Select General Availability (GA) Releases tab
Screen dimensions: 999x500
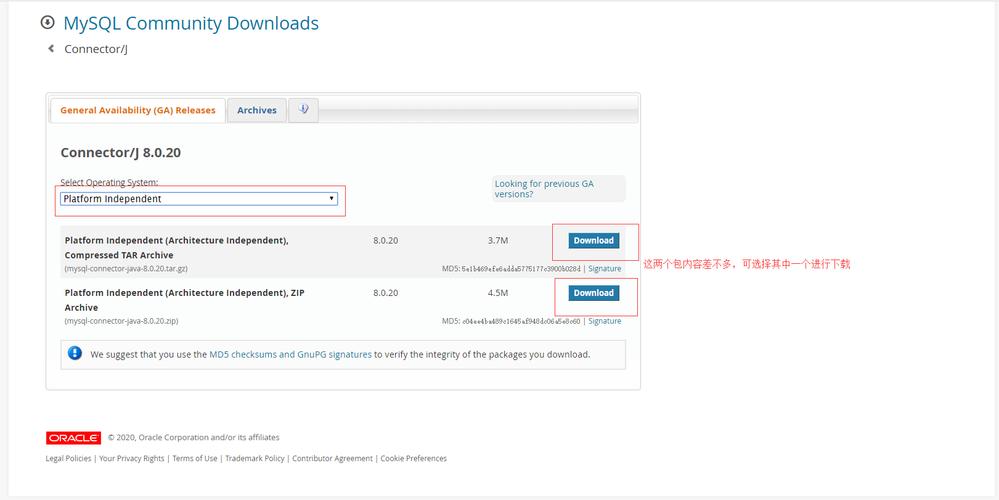(x=138, y=110)
